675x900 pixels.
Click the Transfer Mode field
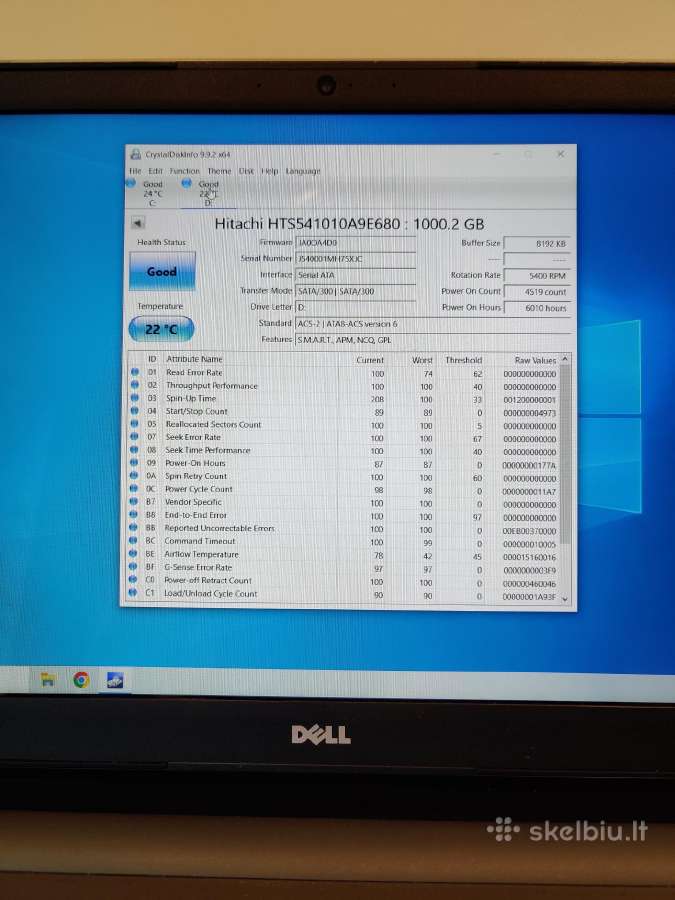pyautogui.click(x=356, y=291)
